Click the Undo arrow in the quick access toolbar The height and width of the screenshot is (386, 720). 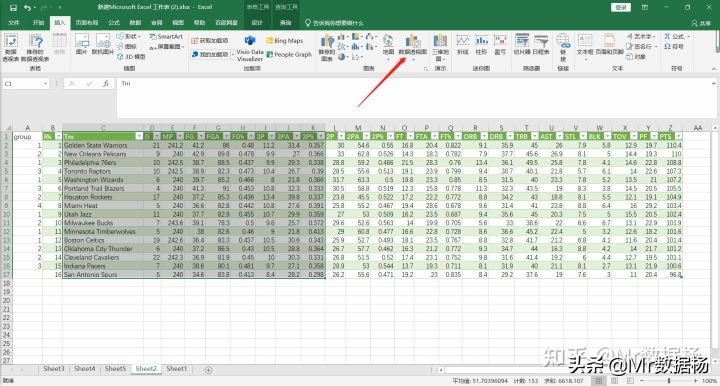tap(28, 8)
